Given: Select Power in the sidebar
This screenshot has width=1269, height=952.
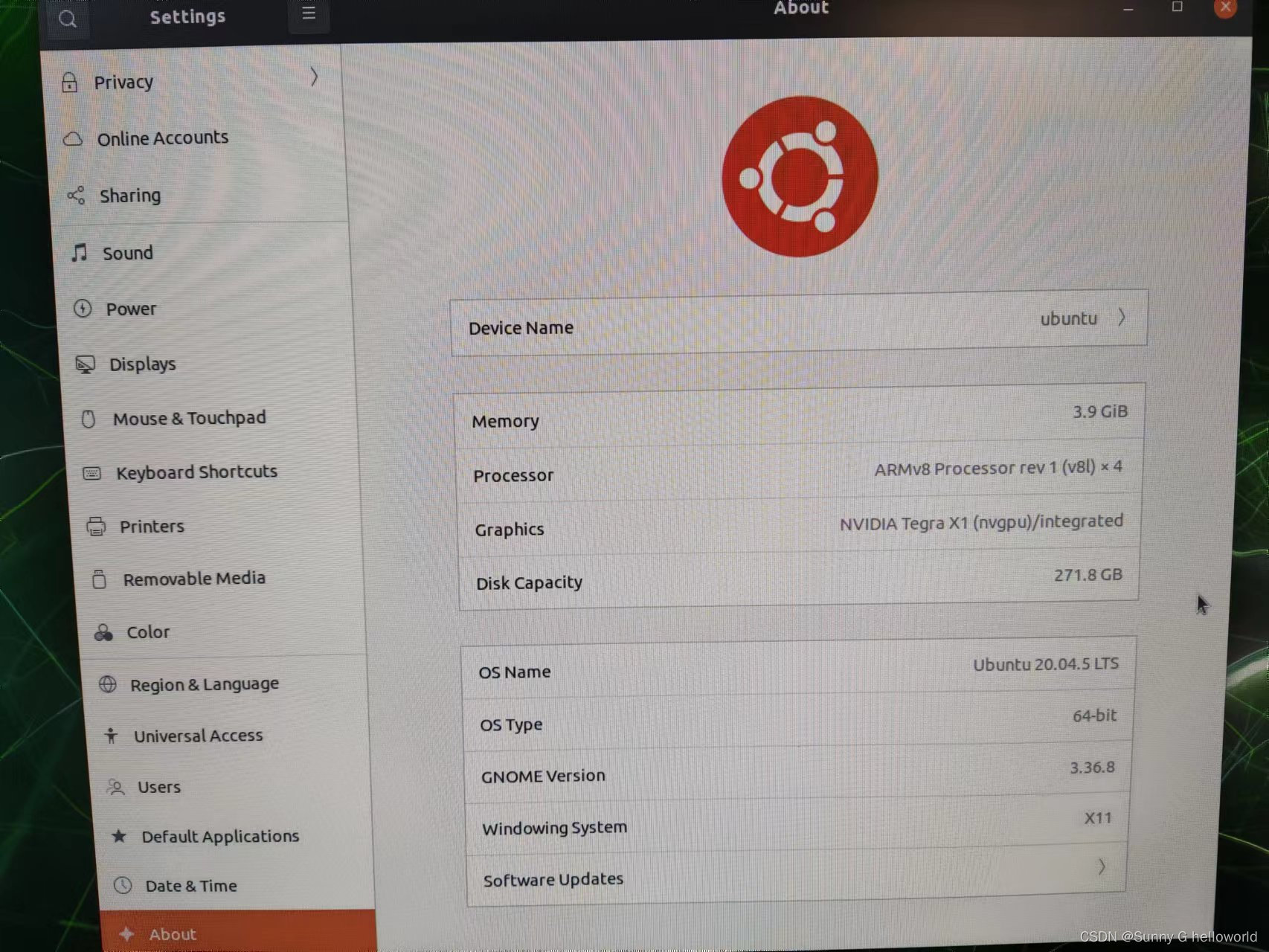Looking at the screenshot, I should click(x=205, y=309).
